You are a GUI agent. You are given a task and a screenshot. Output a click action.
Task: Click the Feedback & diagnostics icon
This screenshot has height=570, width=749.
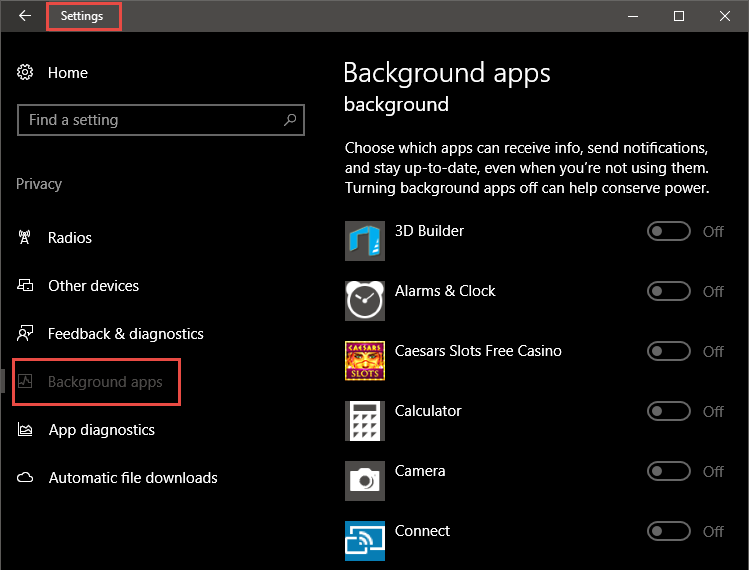click(25, 333)
